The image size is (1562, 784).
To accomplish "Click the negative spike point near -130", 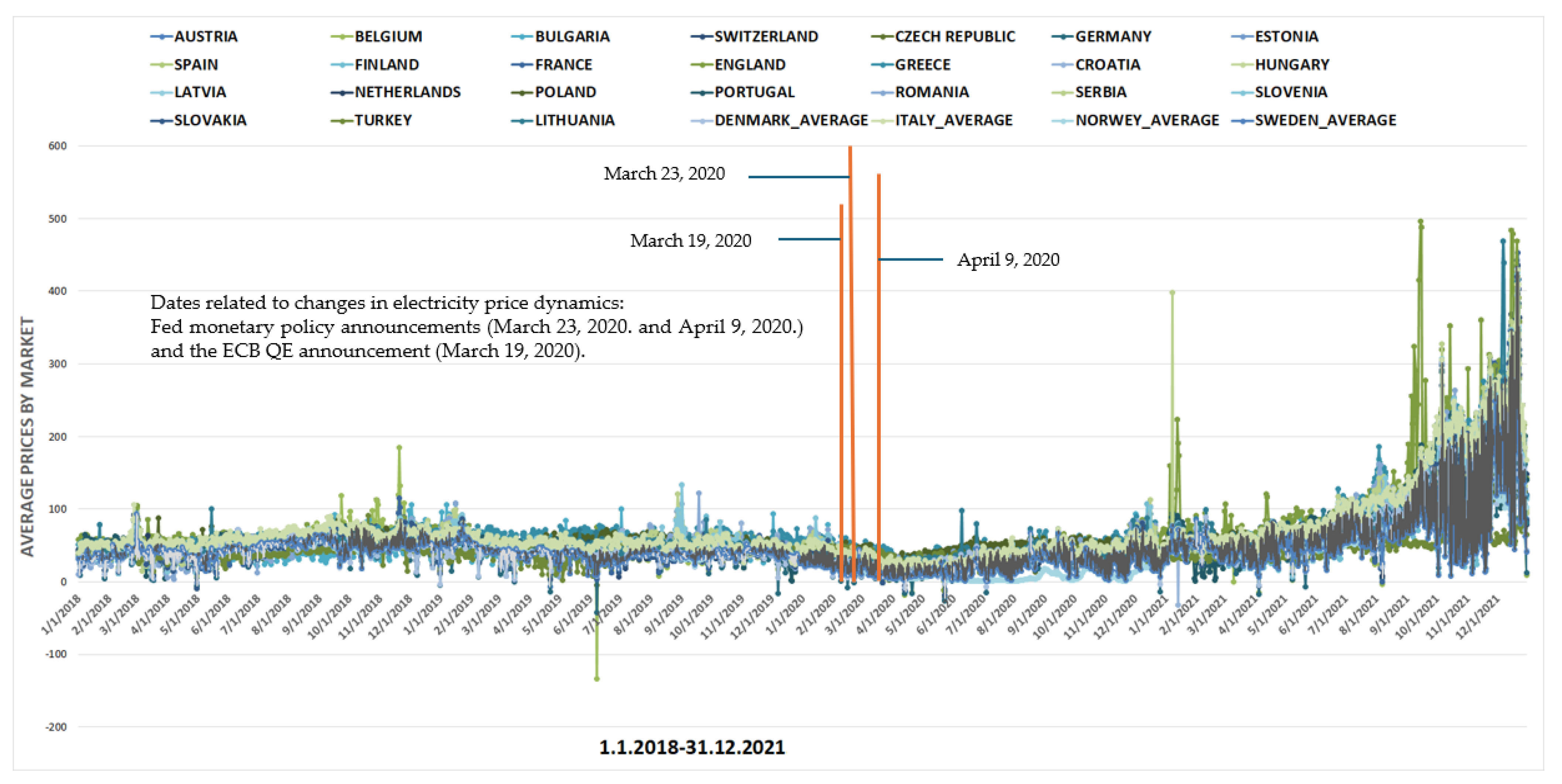I will pyautogui.click(x=597, y=678).
